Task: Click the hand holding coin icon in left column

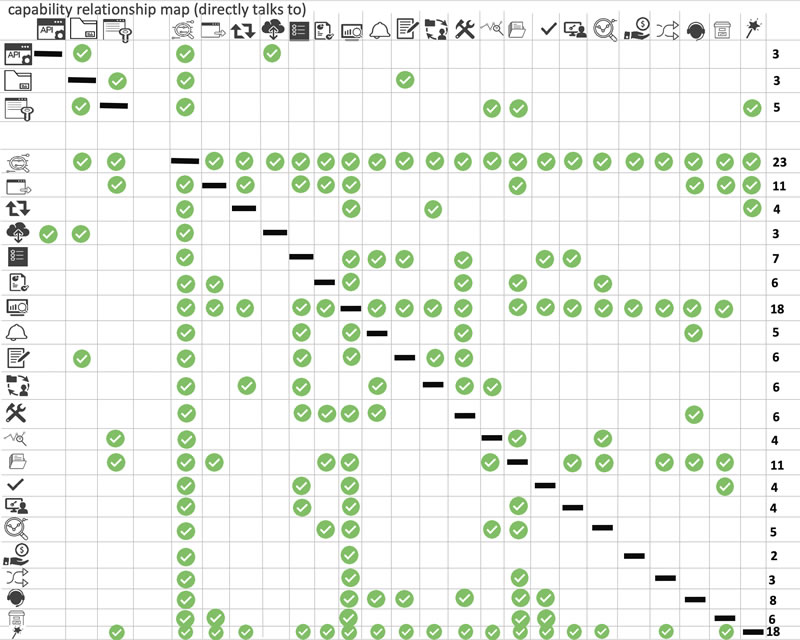Action: (x=18, y=554)
